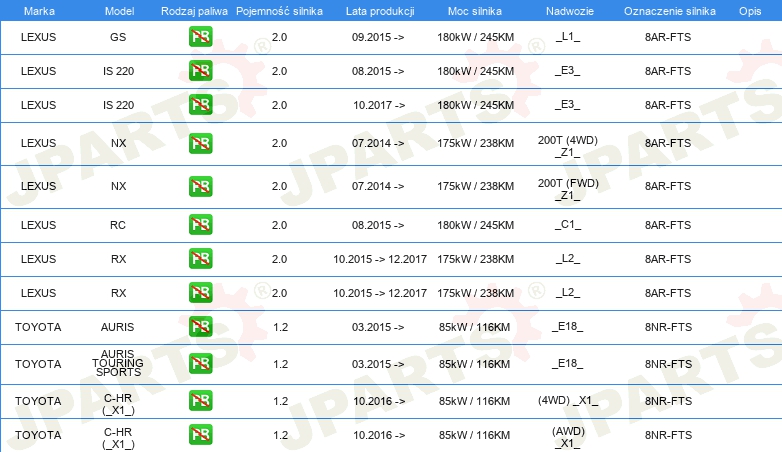The height and width of the screenshot is (452, 782).
Task: Click the Nadwozie column header
Action: point(570,11)
